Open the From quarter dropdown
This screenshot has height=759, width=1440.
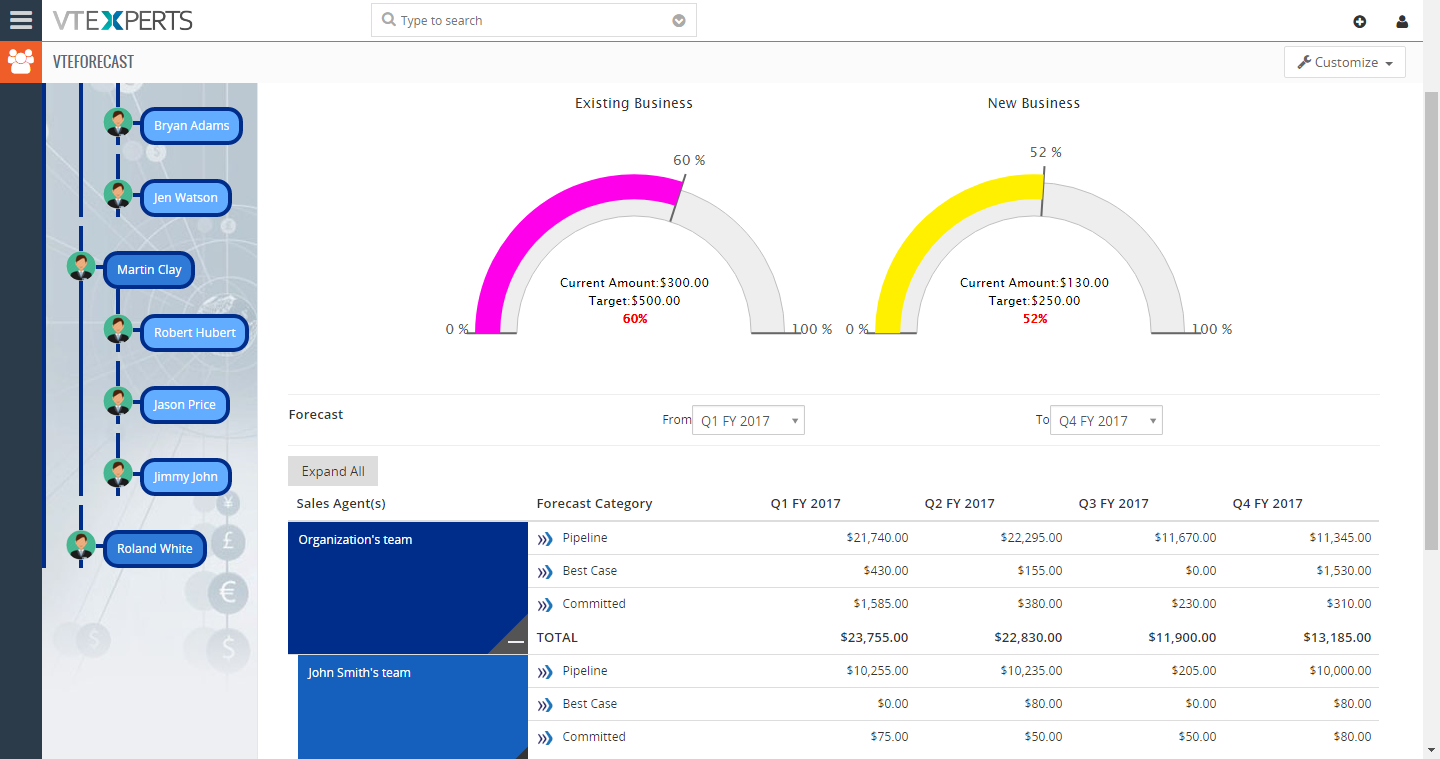click(748, 421)
